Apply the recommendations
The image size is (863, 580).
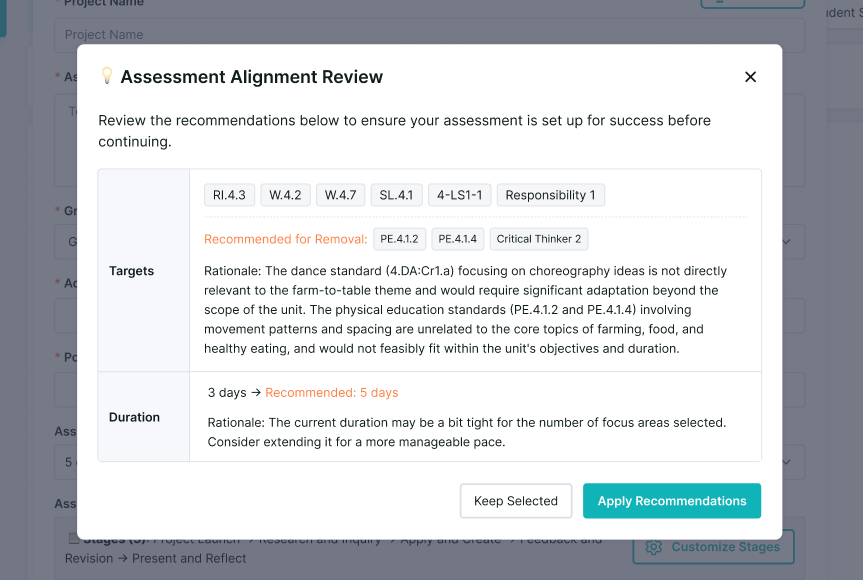pos(672,501)
